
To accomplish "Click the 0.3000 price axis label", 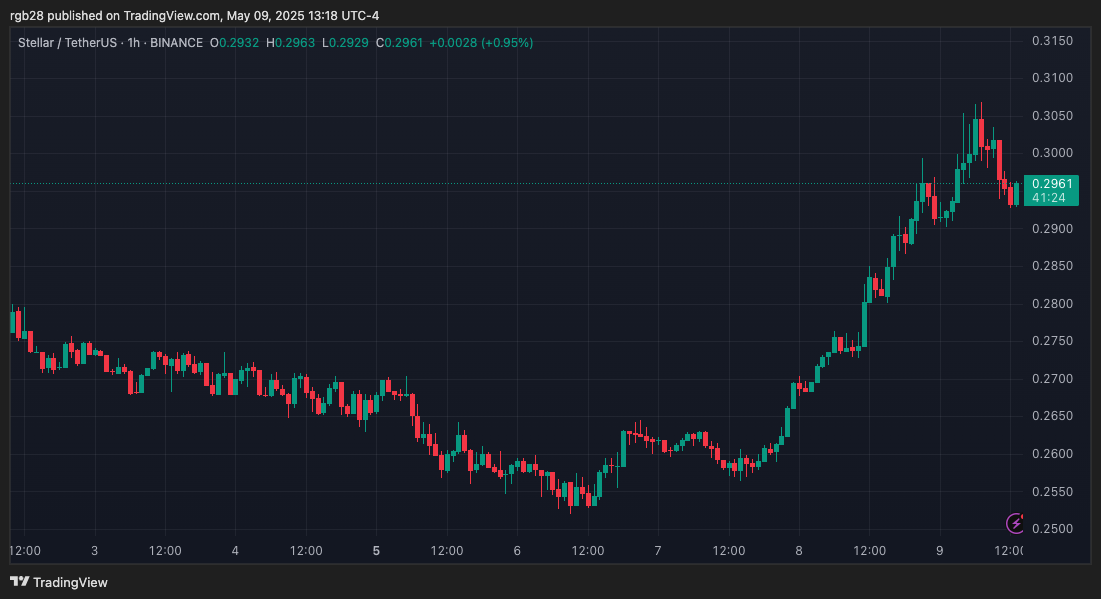I will 1052,153.
